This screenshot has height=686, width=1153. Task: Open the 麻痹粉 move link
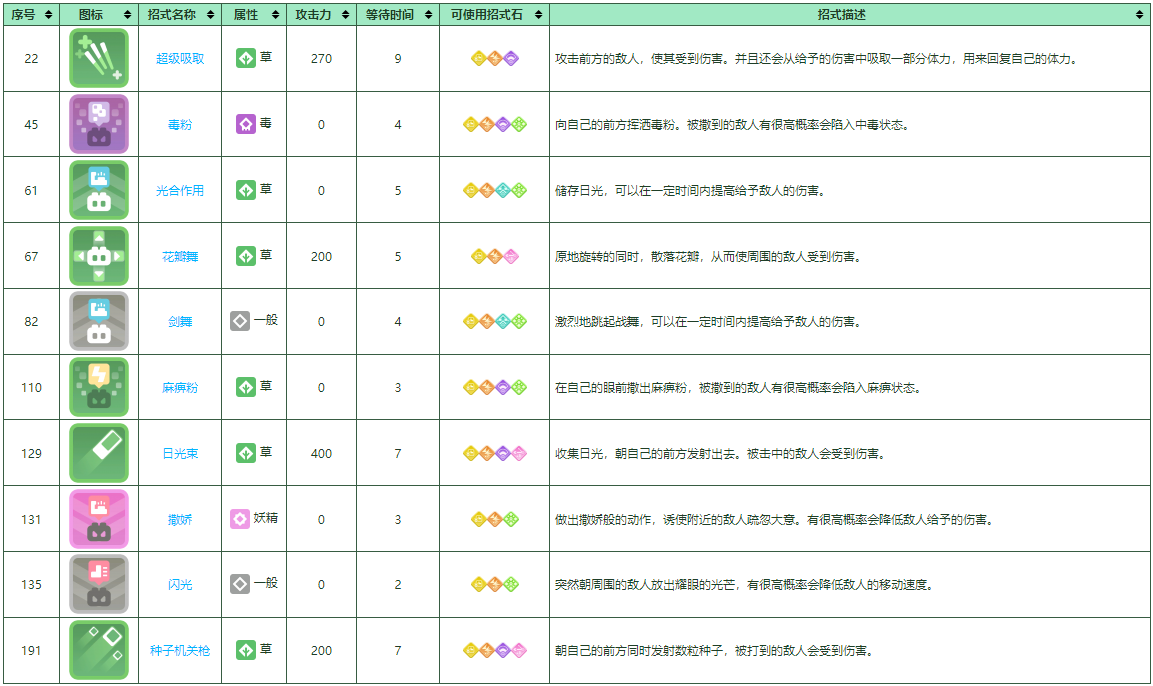(180, 387)
